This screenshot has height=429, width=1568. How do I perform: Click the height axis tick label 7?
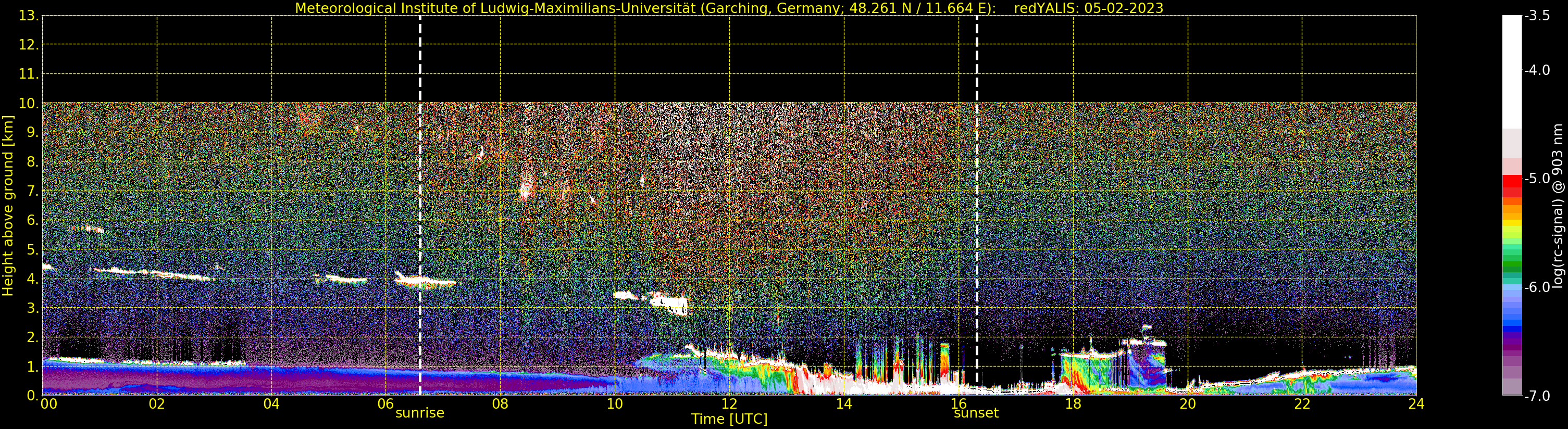tap(32, 191)
